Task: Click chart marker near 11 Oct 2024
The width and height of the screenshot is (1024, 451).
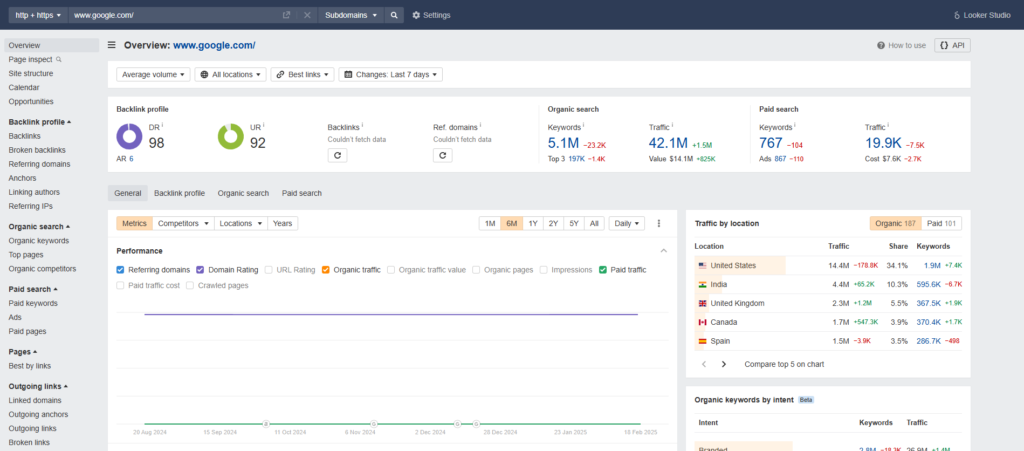Action: (x=266, y=424)
